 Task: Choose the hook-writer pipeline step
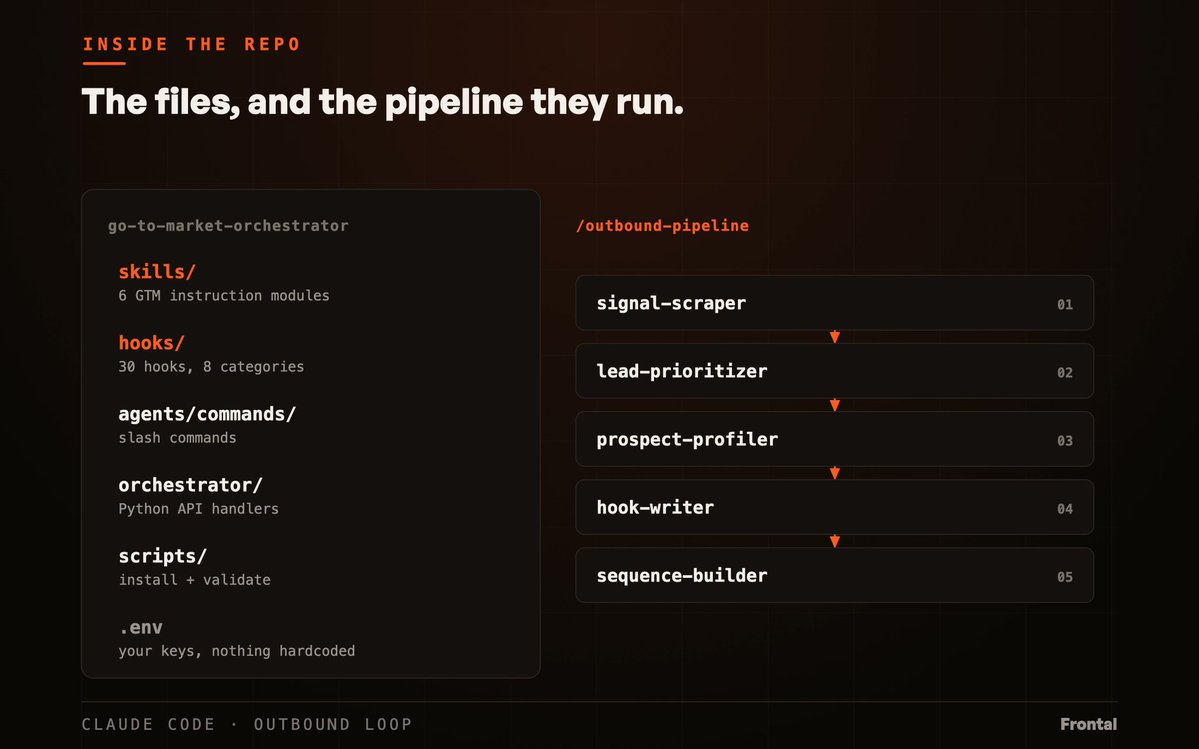tap(834, 507)
